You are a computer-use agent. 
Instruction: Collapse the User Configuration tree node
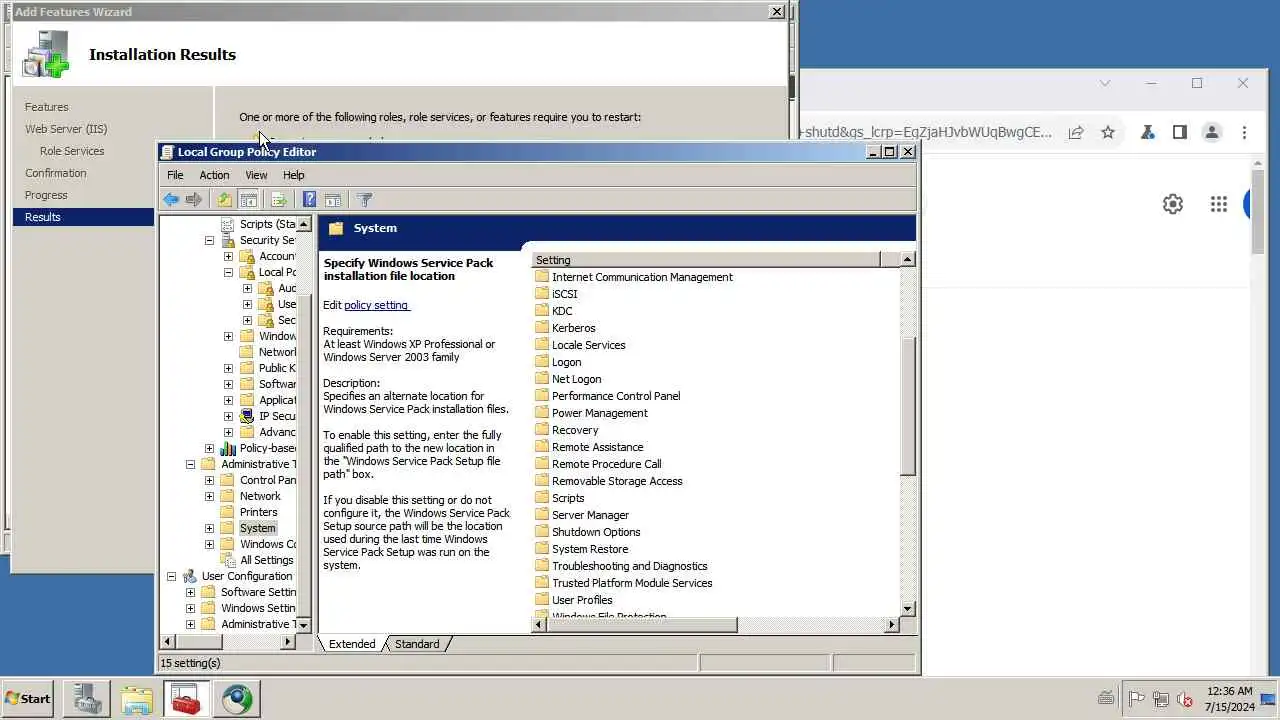[x=171, y=576]
